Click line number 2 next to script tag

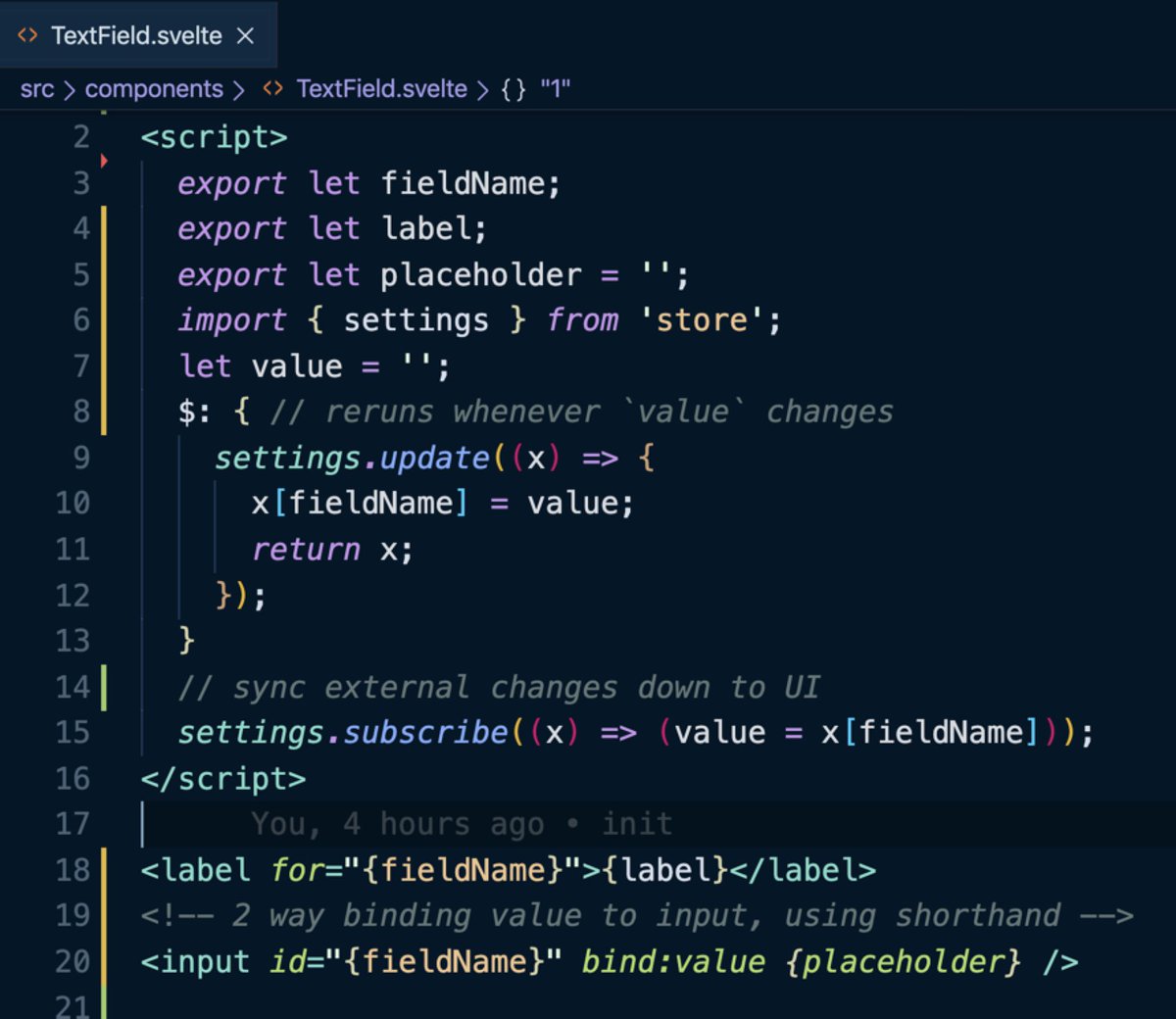pos(81,137)
